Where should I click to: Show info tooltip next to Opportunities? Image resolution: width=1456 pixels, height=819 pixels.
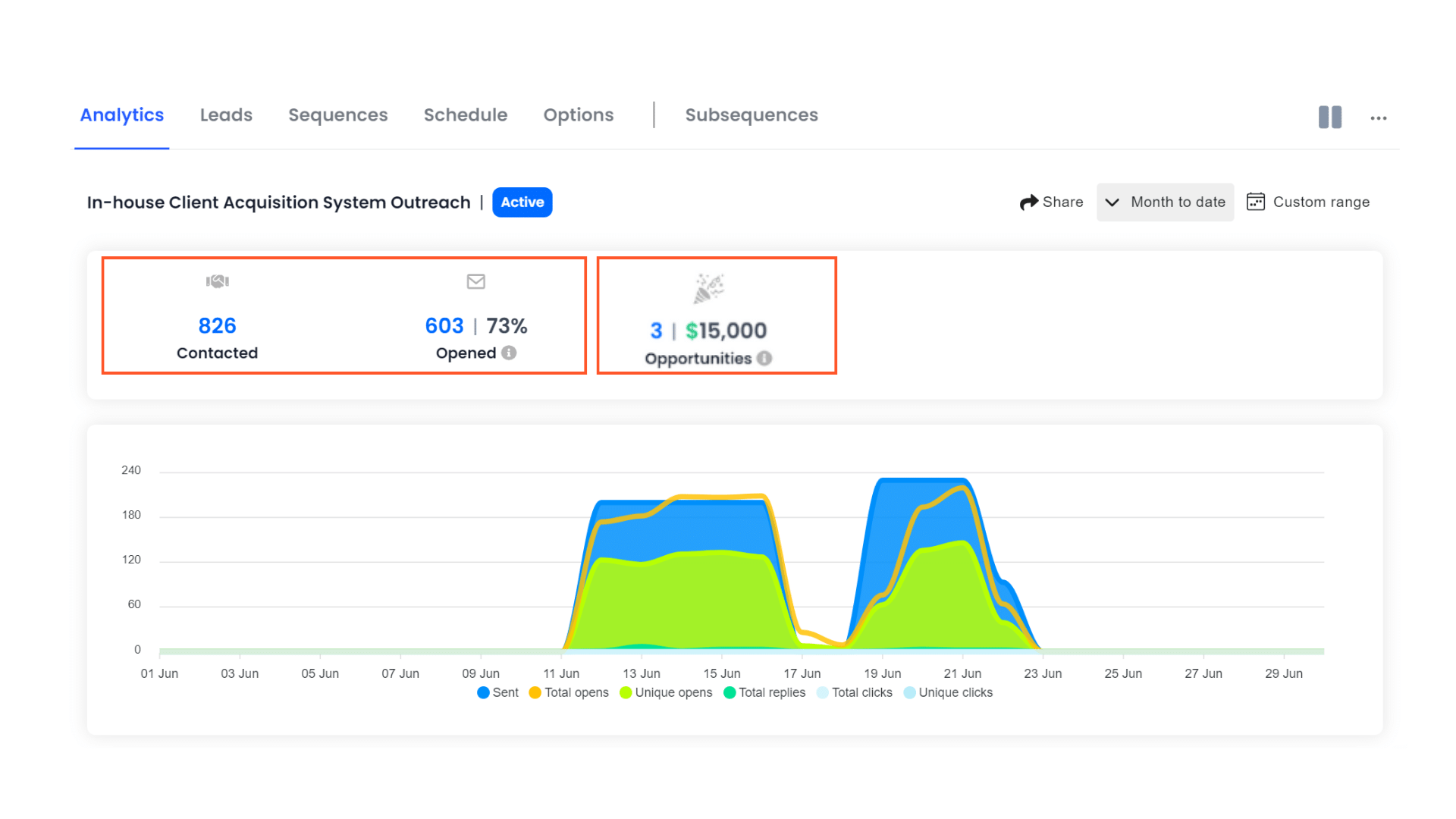764,358
